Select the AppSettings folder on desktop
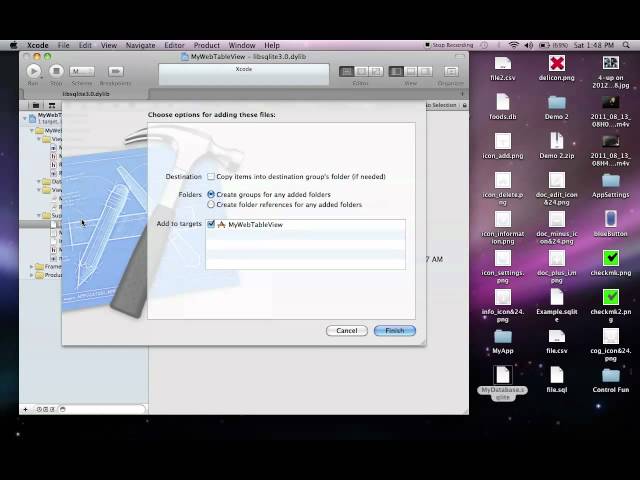The height and width of the screenshot is (480, 640). (611, 186)
